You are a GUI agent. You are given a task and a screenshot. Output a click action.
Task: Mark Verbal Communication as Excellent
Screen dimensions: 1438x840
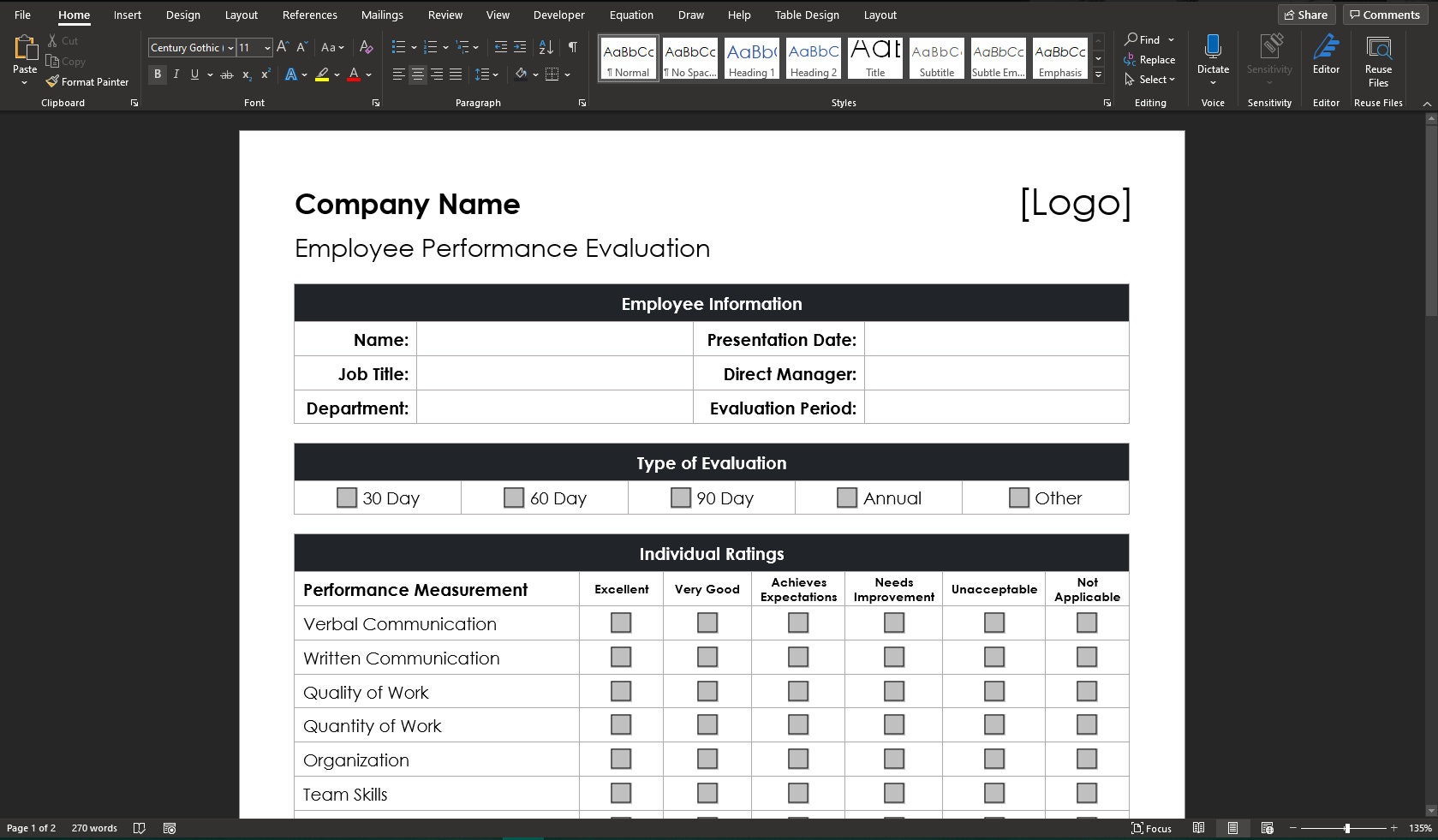pos(620,623)
